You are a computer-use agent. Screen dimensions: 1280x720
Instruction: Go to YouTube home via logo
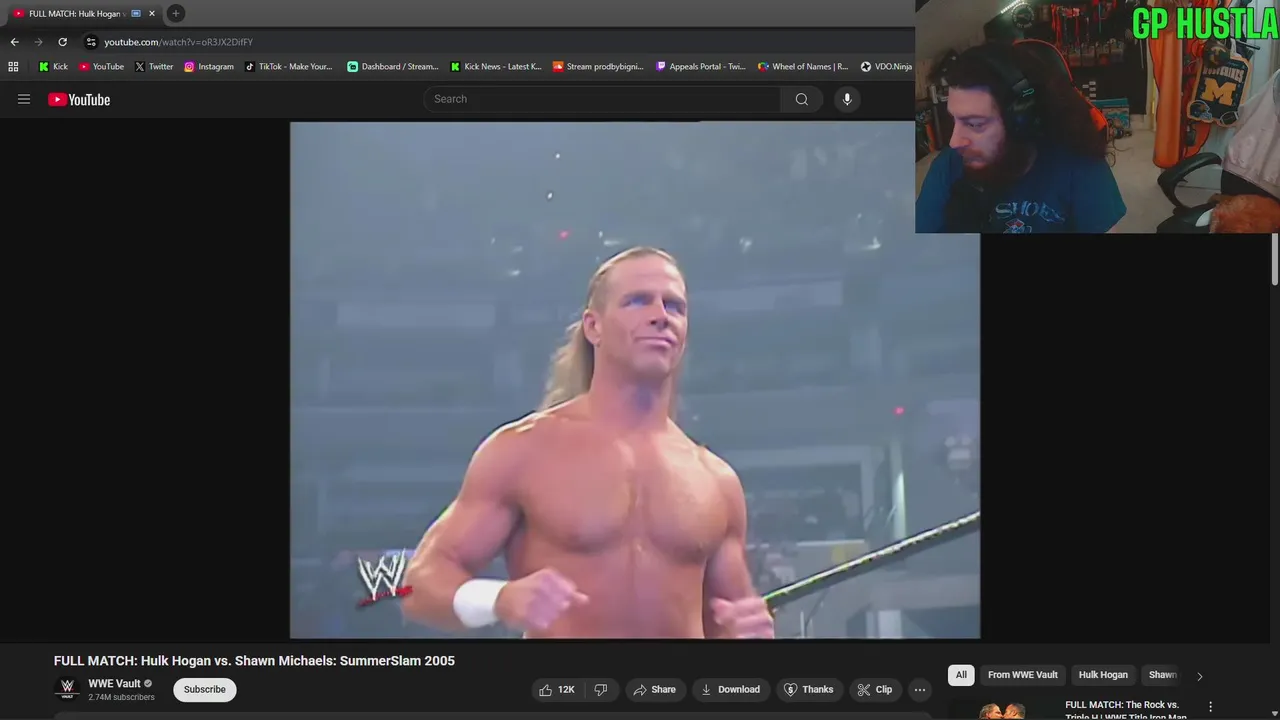click(79, 99)
